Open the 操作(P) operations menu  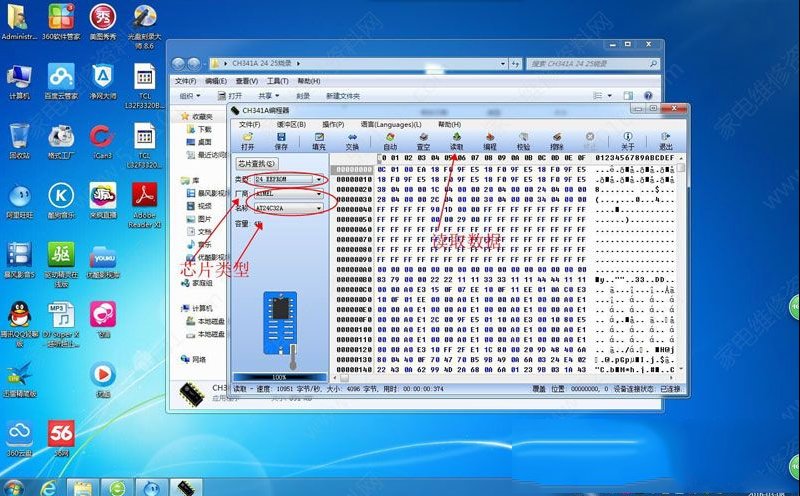333,125
